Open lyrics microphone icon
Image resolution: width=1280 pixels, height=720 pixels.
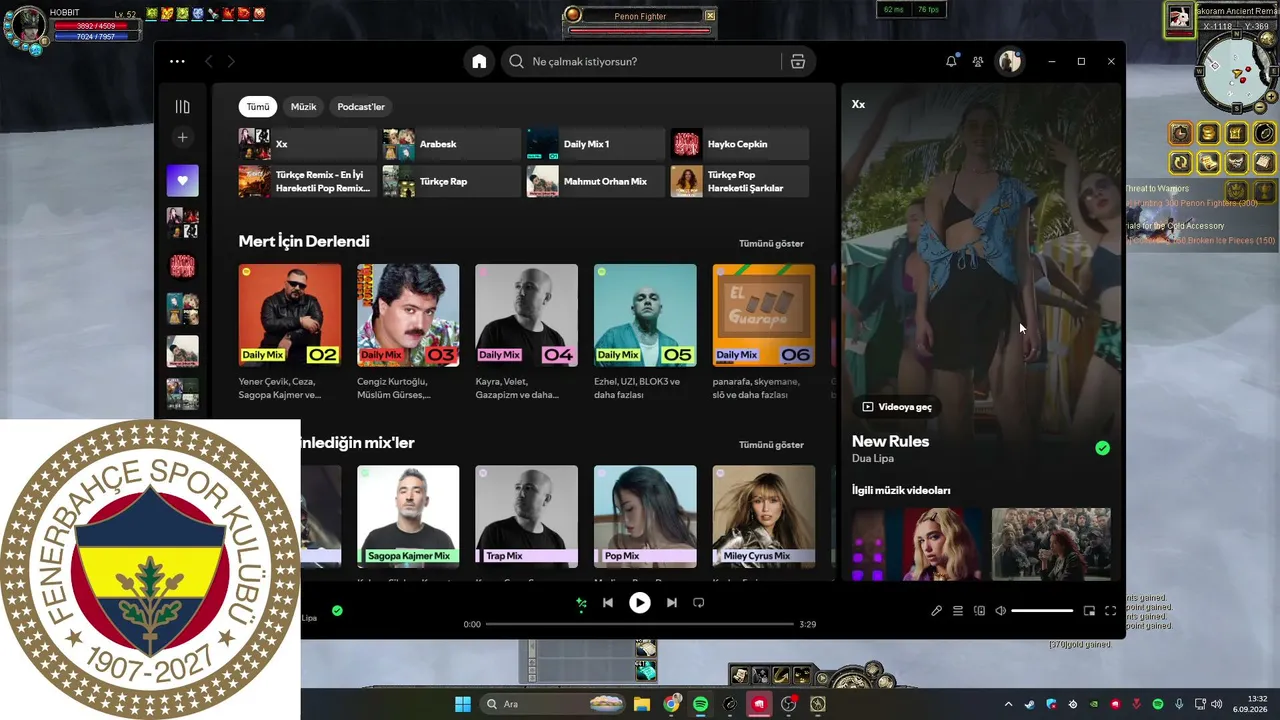click(936, 611)
